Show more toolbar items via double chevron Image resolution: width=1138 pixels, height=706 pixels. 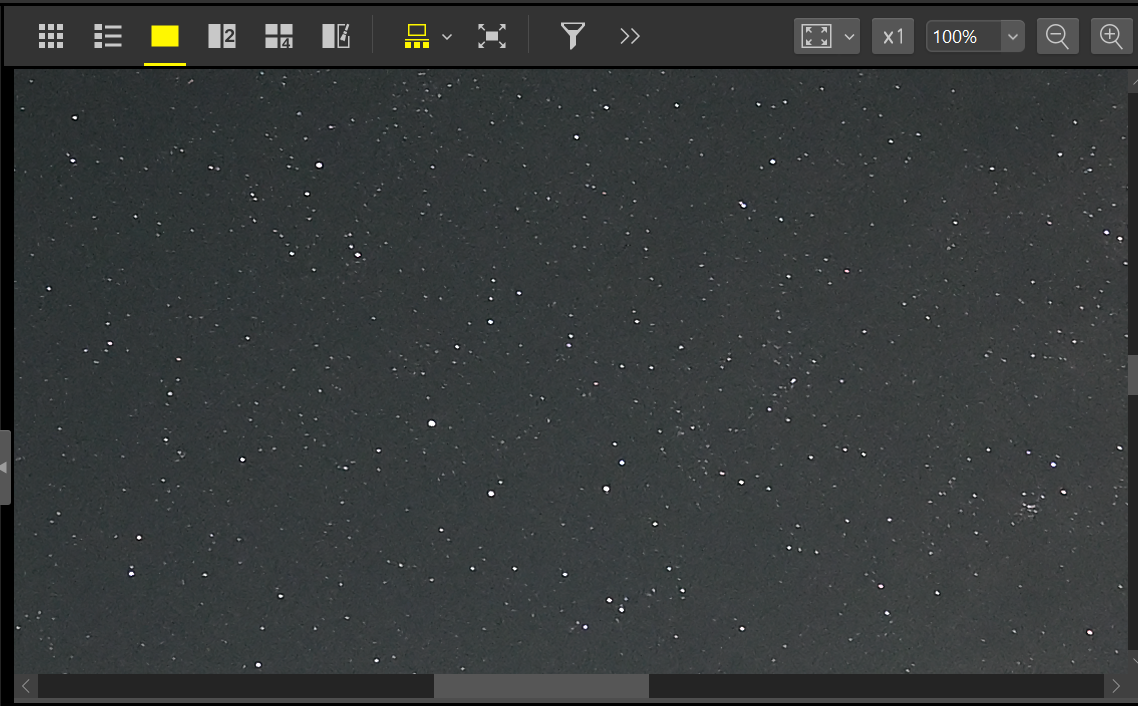point(629,37)
